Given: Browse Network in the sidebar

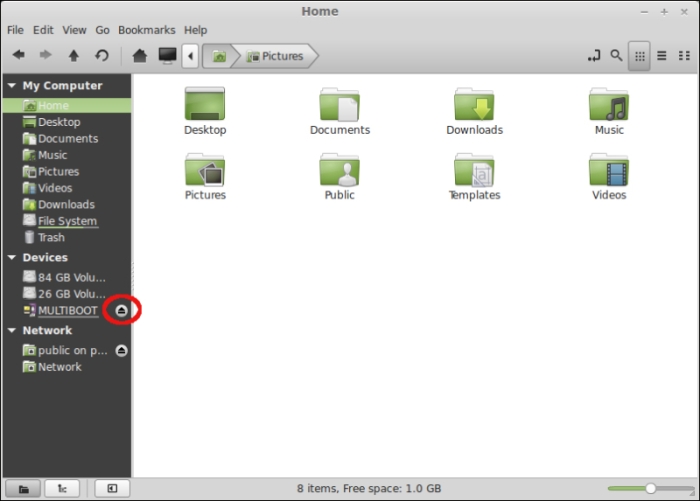Looking at the screenshot, I should click(67, 367).
